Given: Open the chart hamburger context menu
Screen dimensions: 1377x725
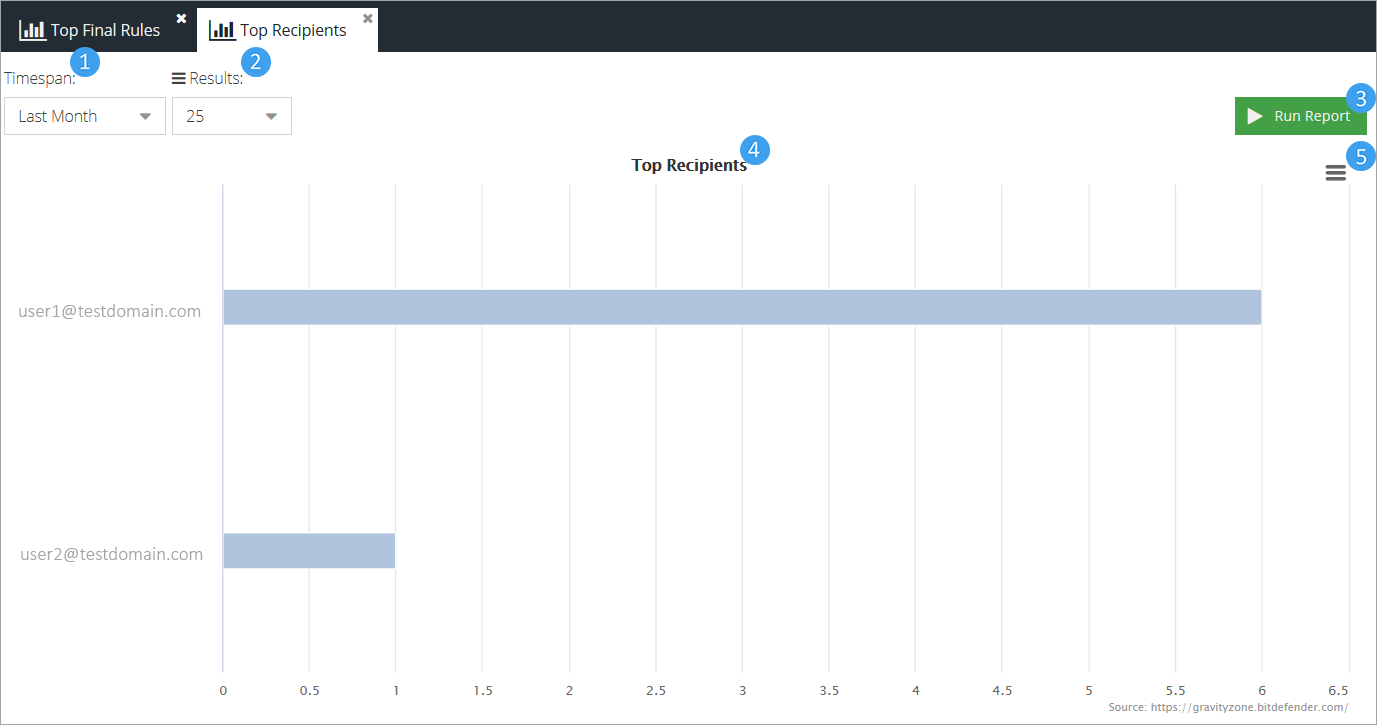Looking at the screenshot, I should [1335, 173].
